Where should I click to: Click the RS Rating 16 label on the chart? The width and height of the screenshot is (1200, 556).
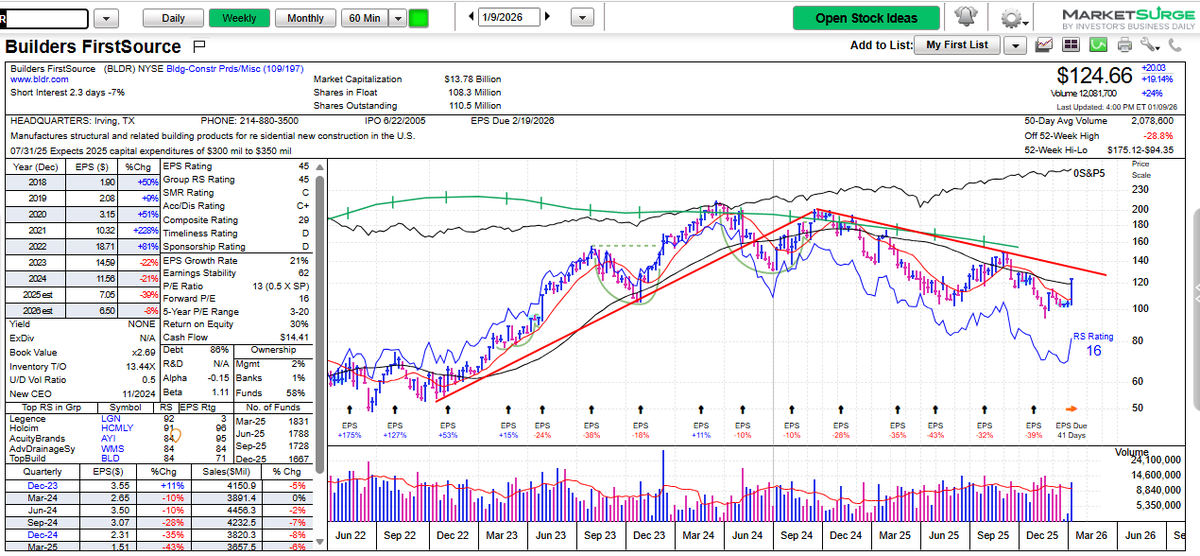(1093, 344)
